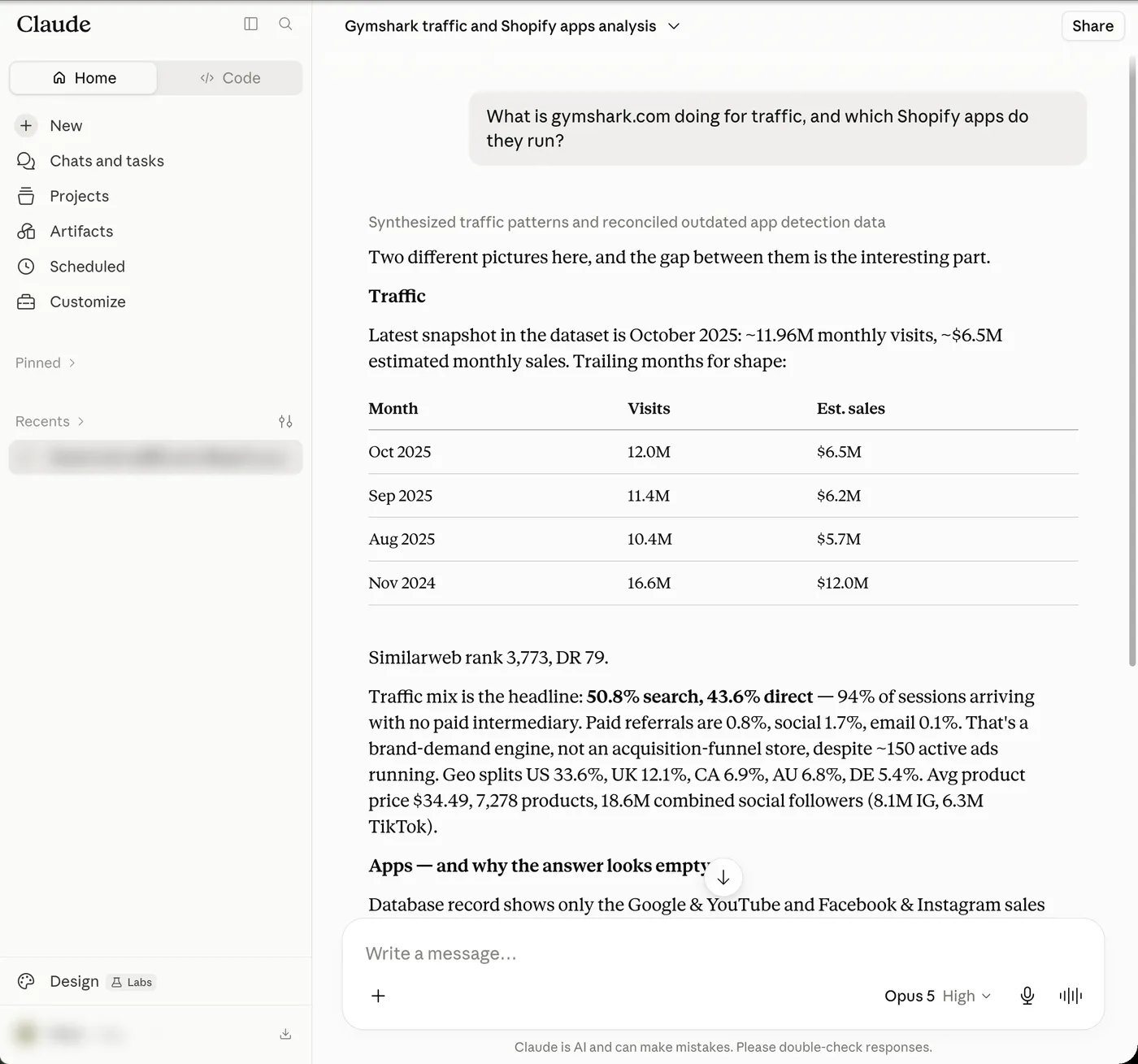Click the '11.4M' visits cell
This screenshot has height=1064, width=1138.
649,496
